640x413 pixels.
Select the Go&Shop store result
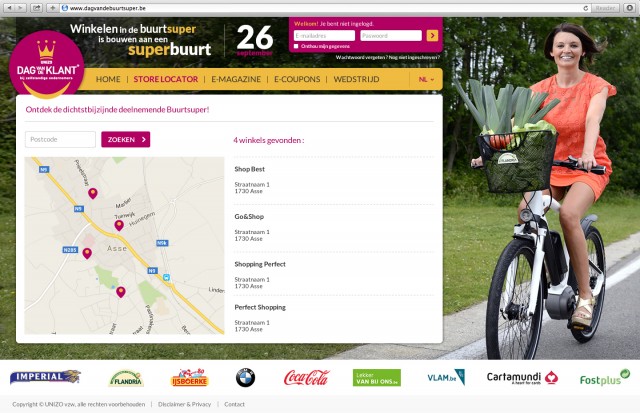pyautogui.click(x=333, y=227)
